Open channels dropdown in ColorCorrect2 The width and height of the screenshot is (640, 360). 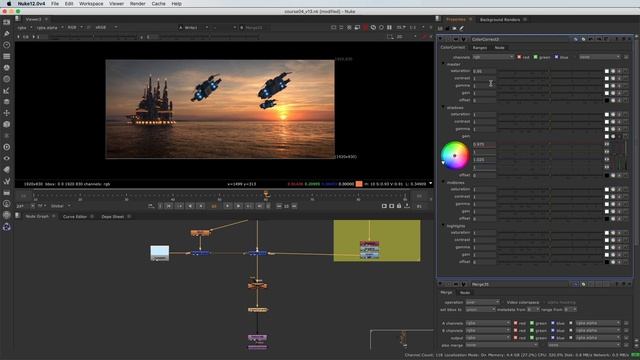click(493, 57)
